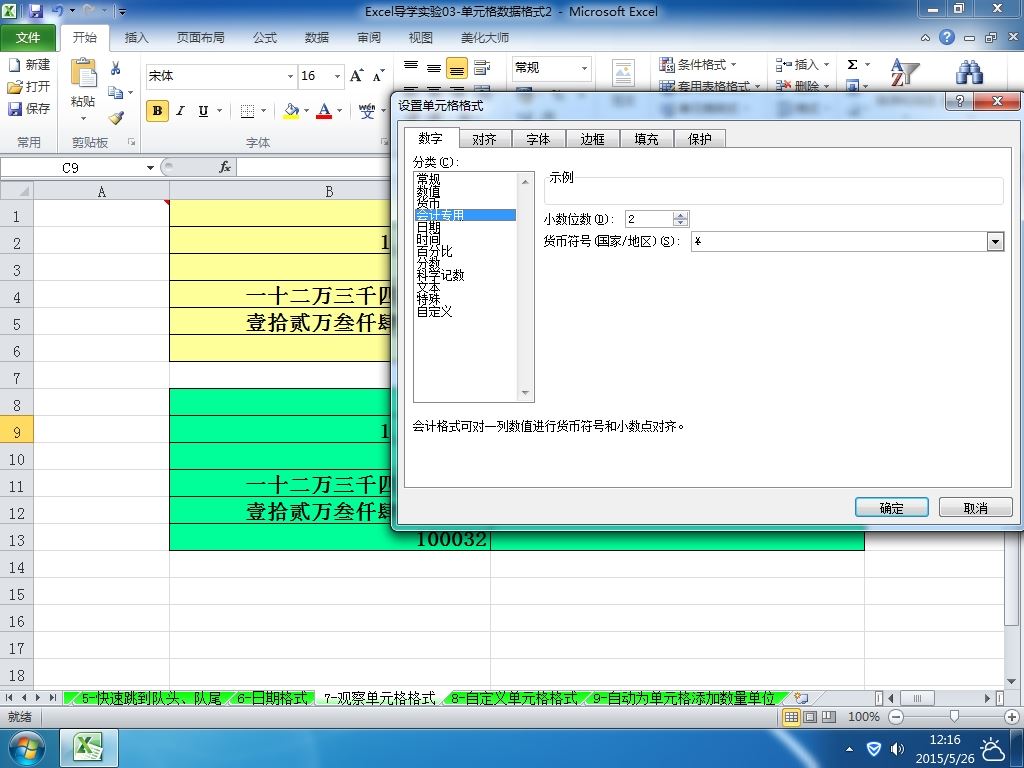
Task: Click the 确定 (OK) button
Action: click(x=891, y=507)
